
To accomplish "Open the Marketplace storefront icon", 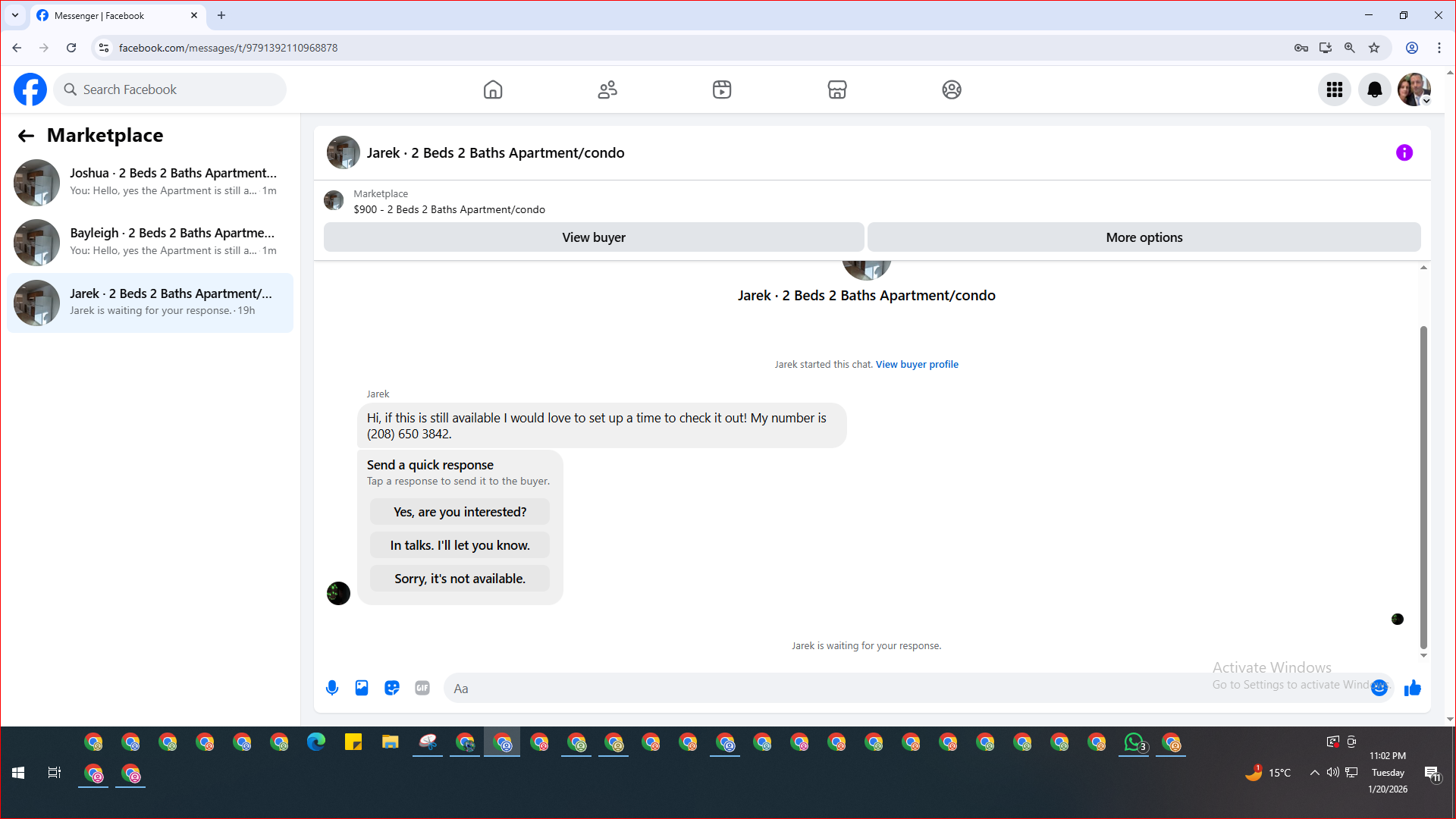I will (x=837, y=89).
